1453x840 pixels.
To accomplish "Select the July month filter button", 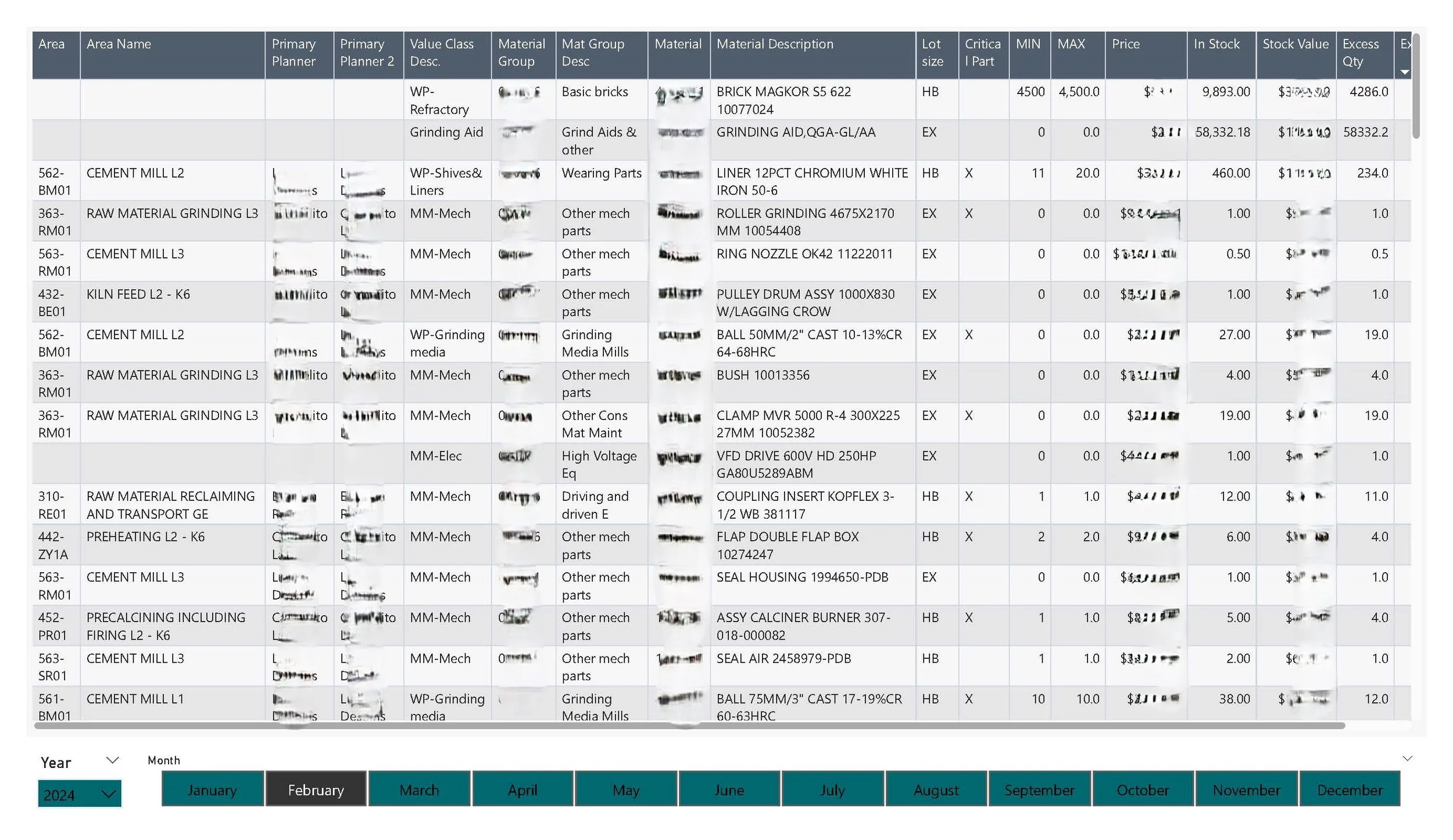I will click(x=832, y=790).
